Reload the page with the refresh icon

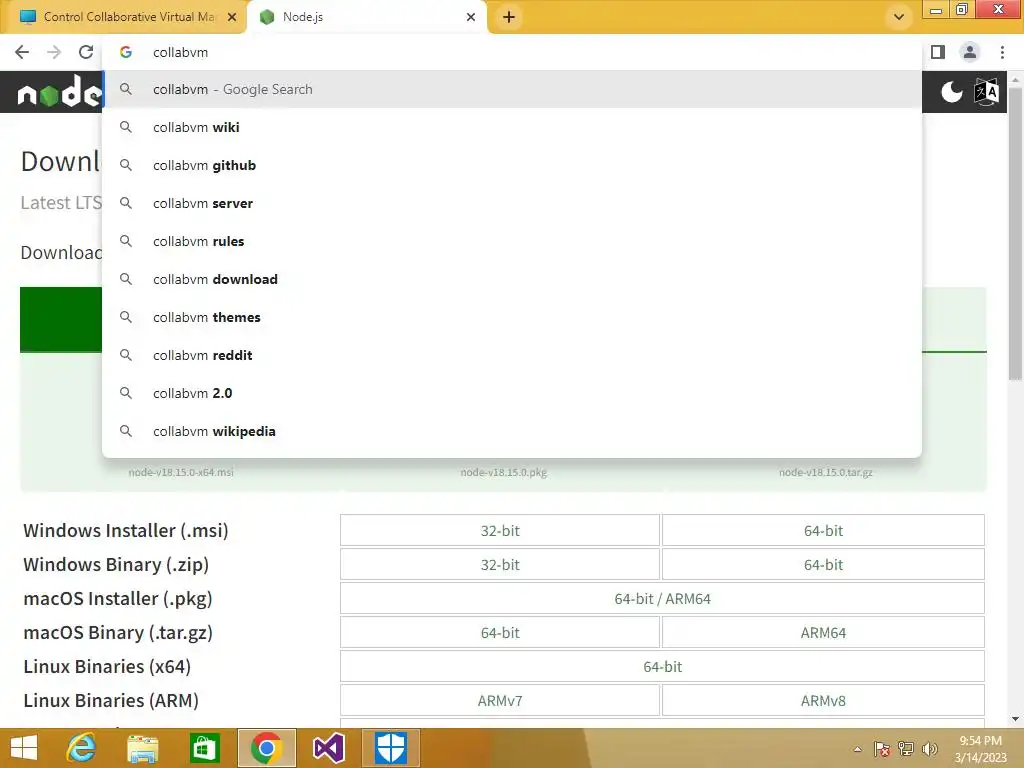[x=86, y=52]
